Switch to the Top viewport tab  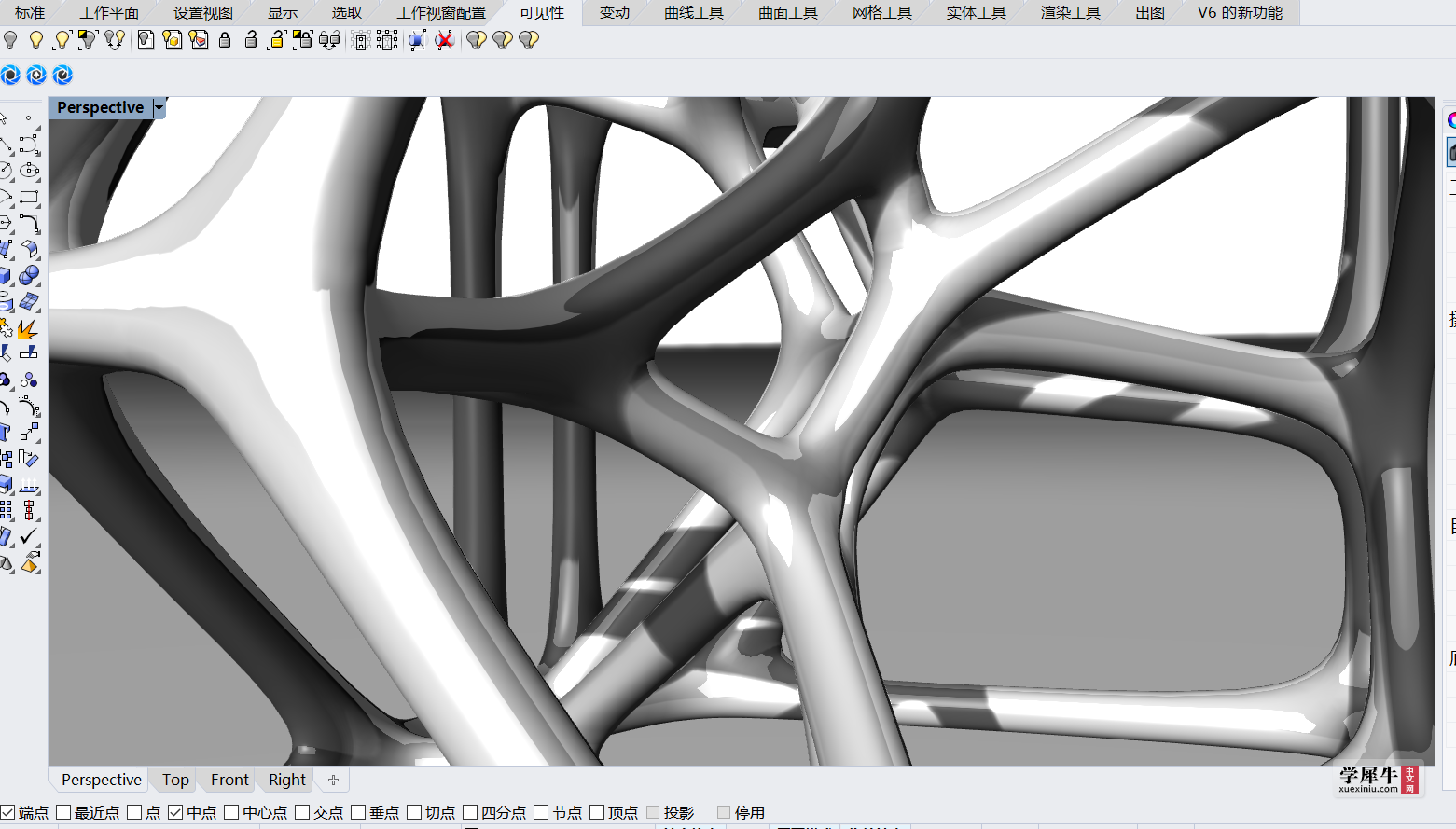[175, 780]
